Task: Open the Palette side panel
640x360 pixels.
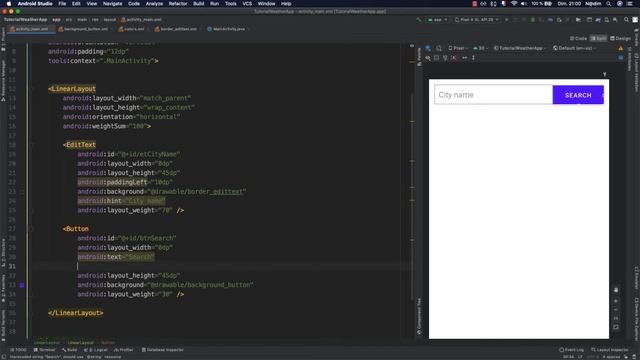Action: coord(419,56)
